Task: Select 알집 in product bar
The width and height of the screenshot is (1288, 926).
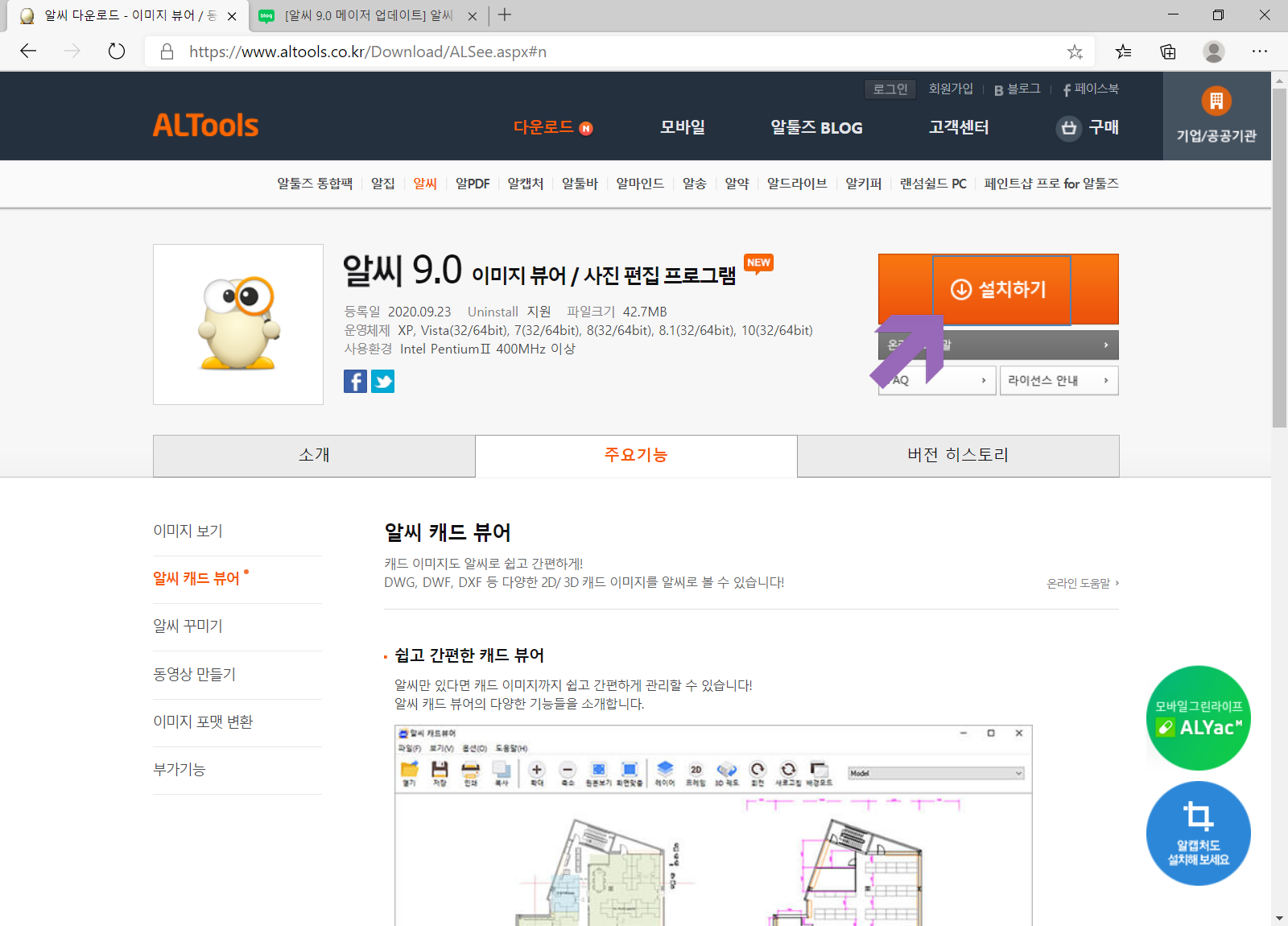Action: tap(383, 184)
